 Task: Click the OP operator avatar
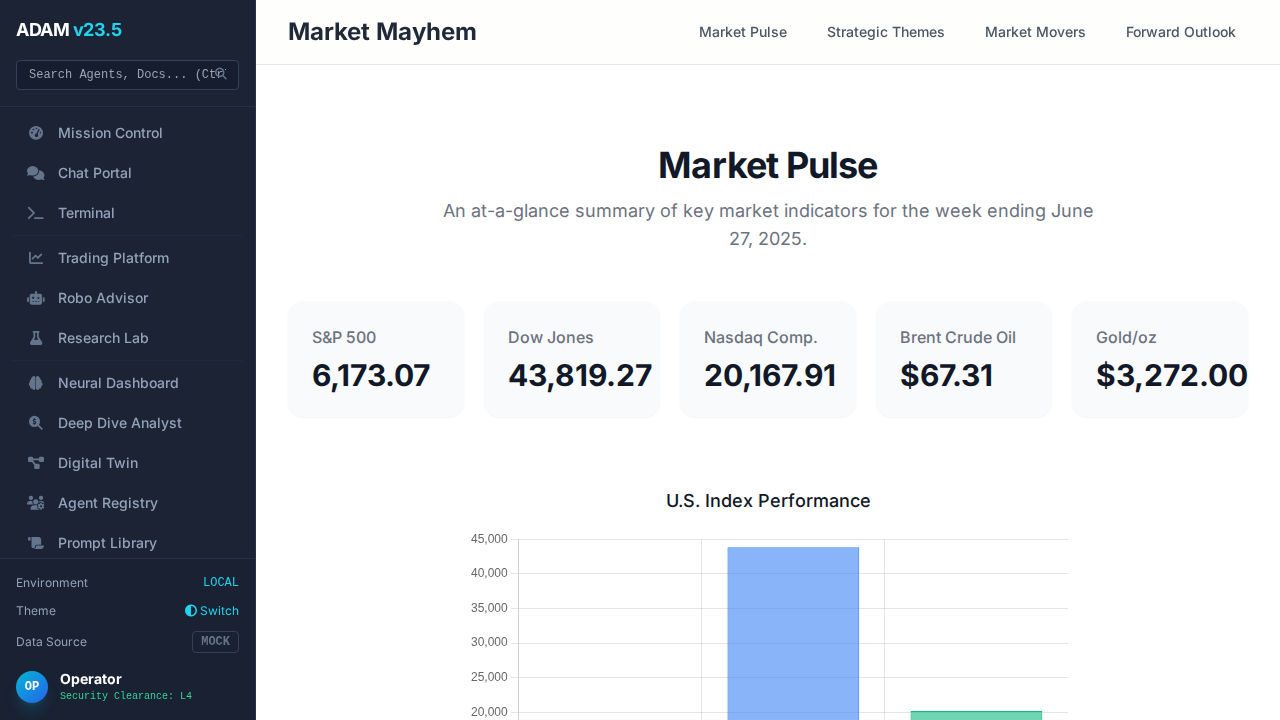[32, 687]
